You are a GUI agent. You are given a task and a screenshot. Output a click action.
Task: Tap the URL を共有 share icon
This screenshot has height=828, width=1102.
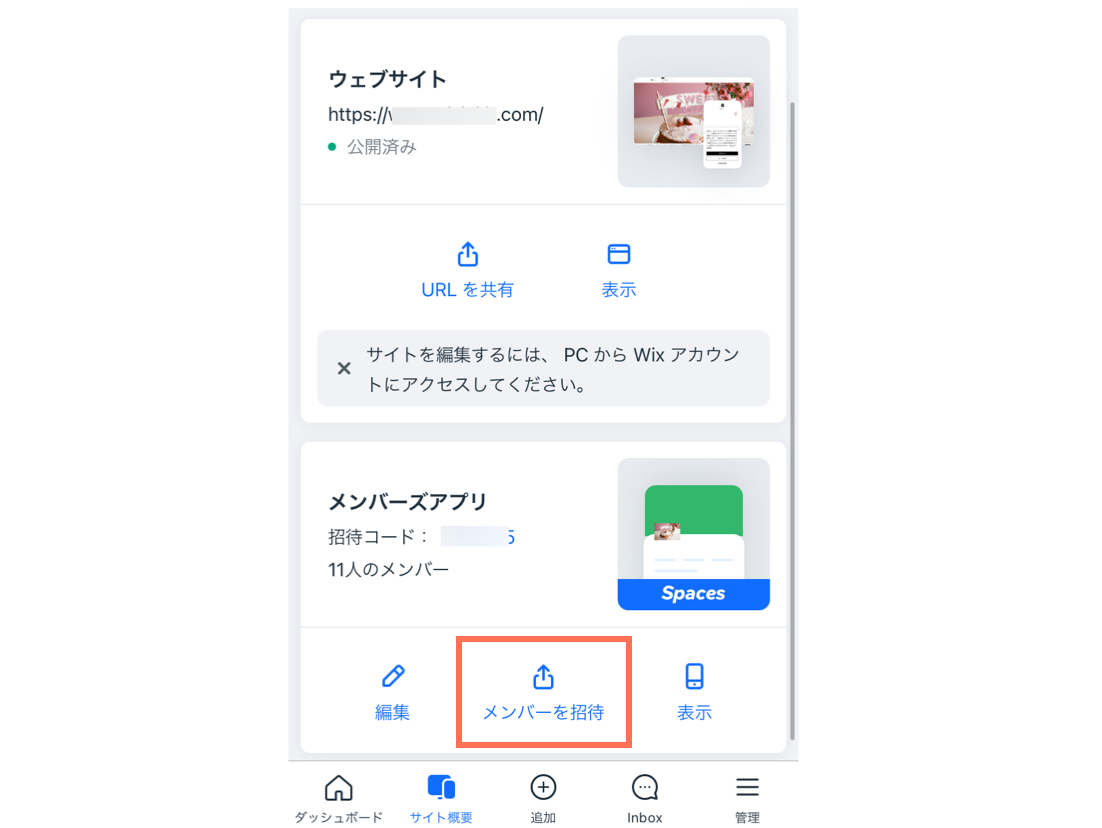click(x=468, y=254)
